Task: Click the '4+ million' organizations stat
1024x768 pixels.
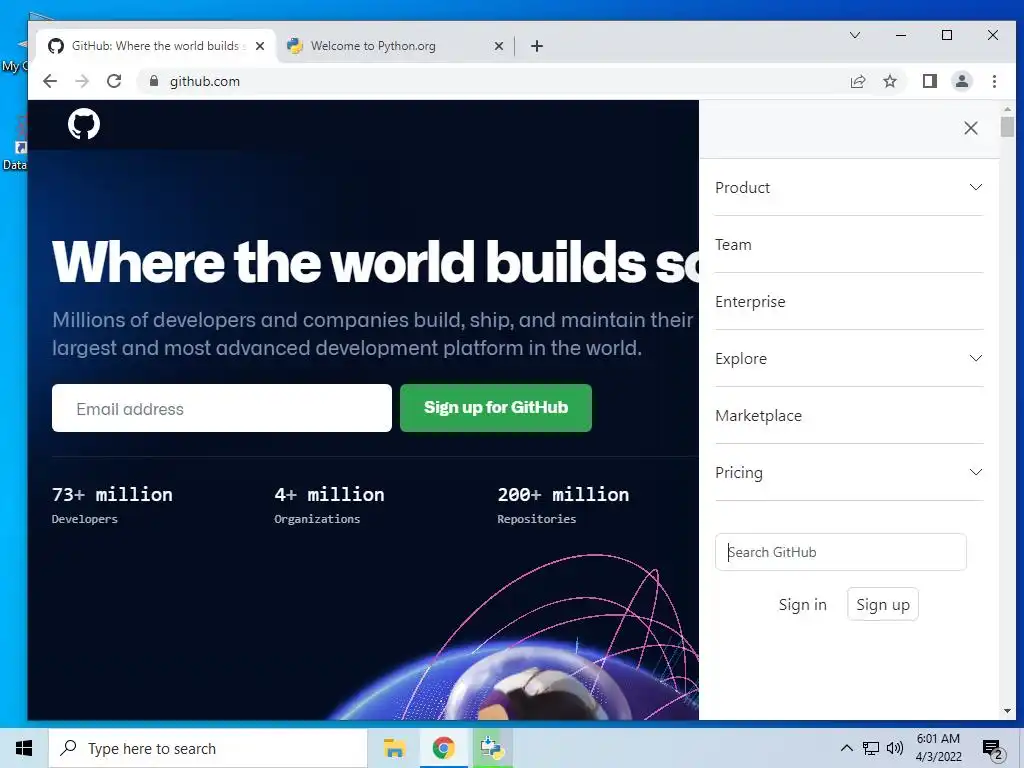Action: (329, 494)
